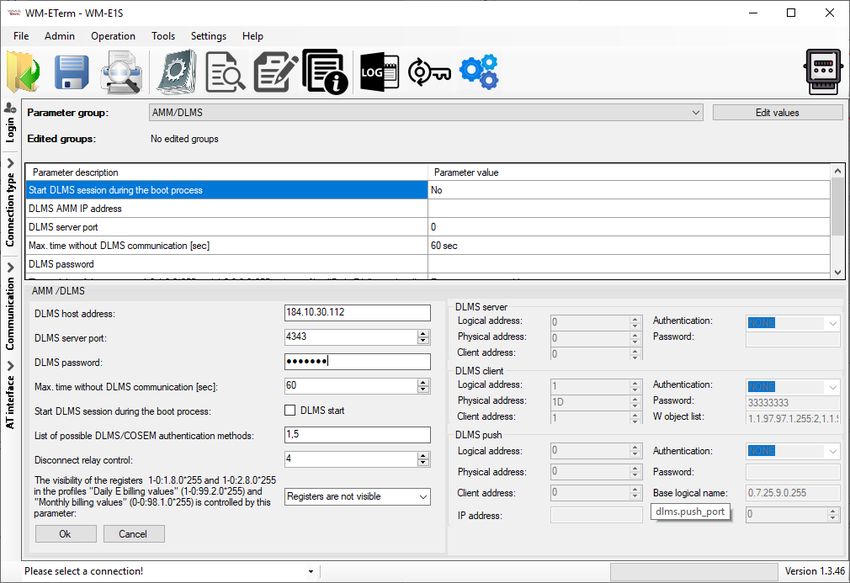Select the 'Max. time without DLMS communication [sec]' table row
The image size is (850, 583).
tap(428, 245)
